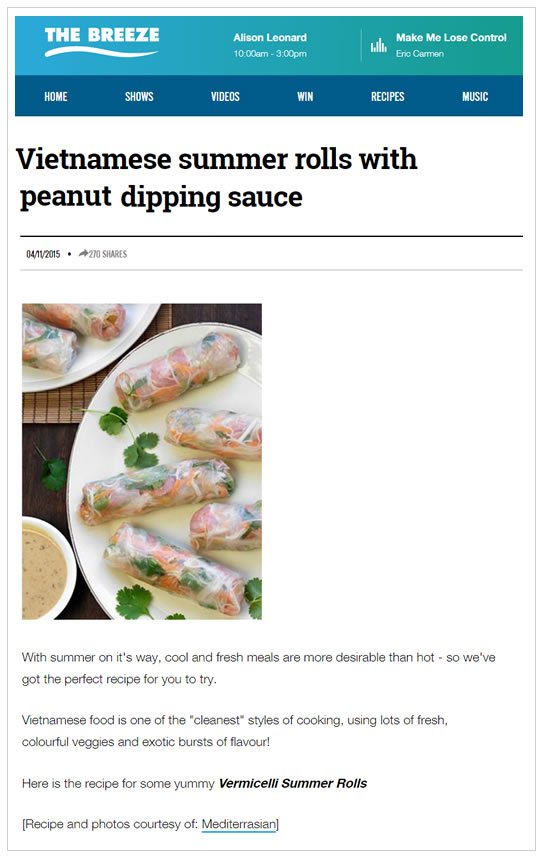Click The Breeze logo
This screenshot has width=543, height=863.
click(102, 42)
